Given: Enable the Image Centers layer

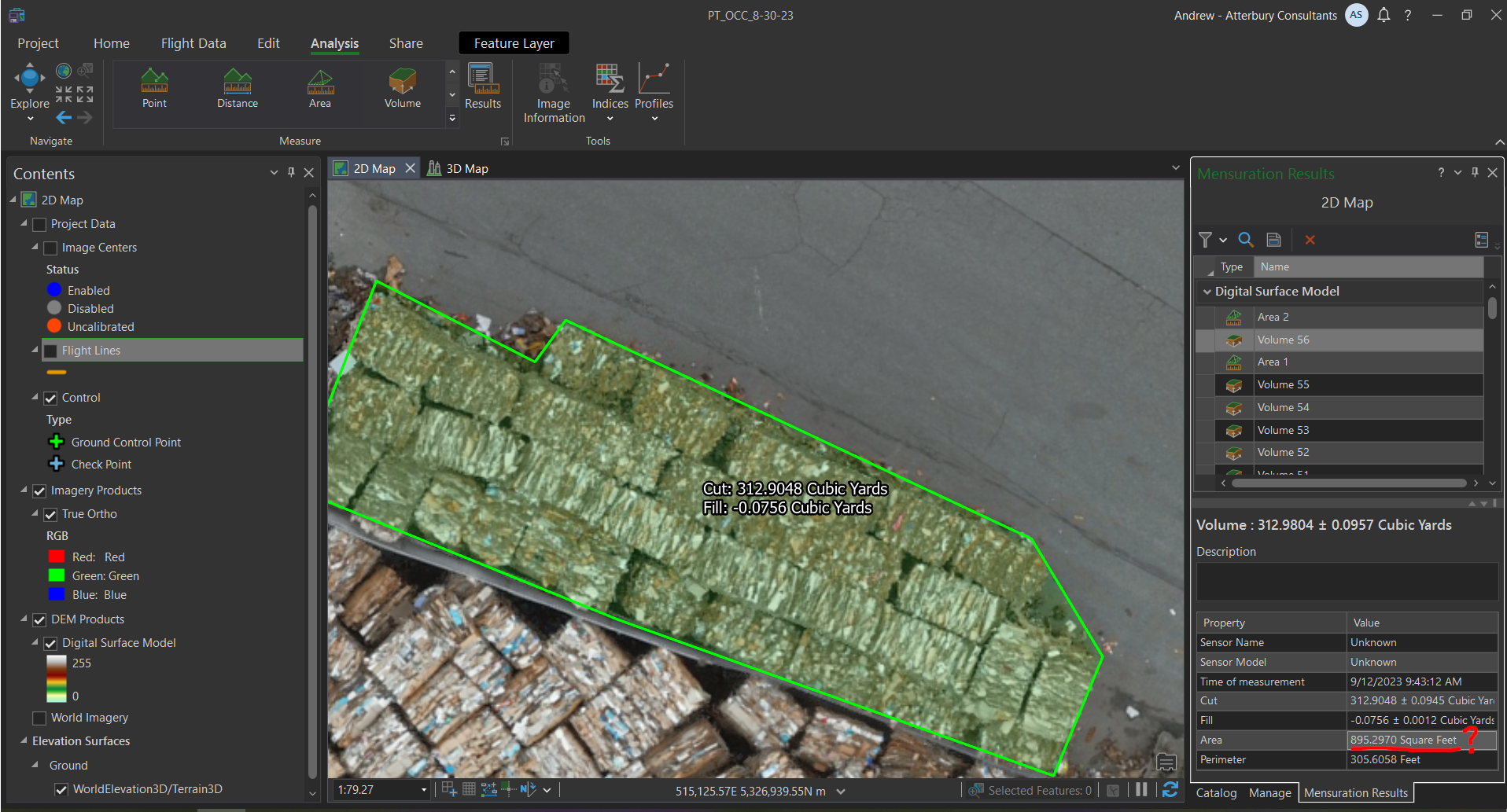Looking at the screenshot, I should pos(50,247).
